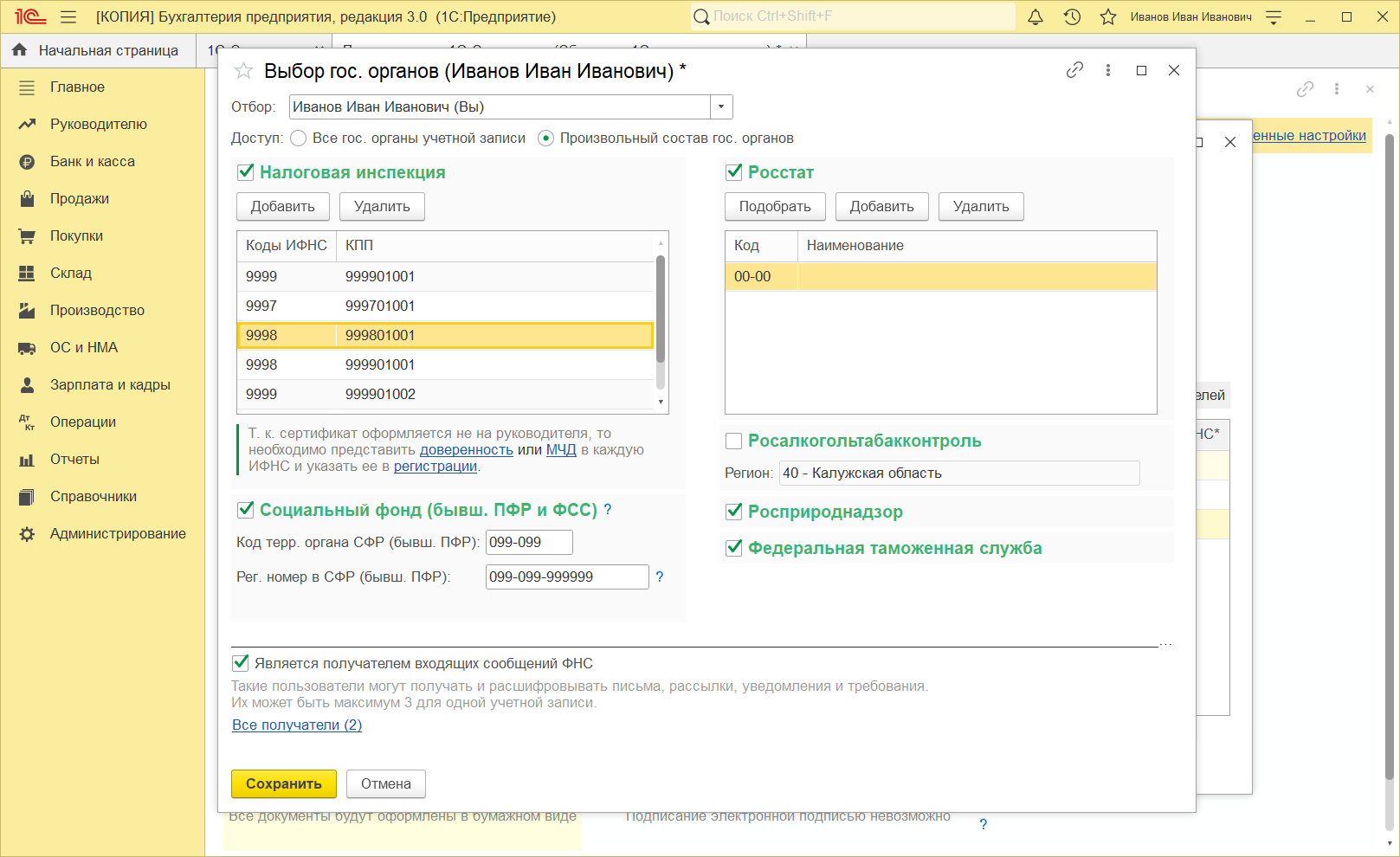Open the 1C main menu icon
Viewport: 1400px width, 857px height.
click(x=29, y=16)
